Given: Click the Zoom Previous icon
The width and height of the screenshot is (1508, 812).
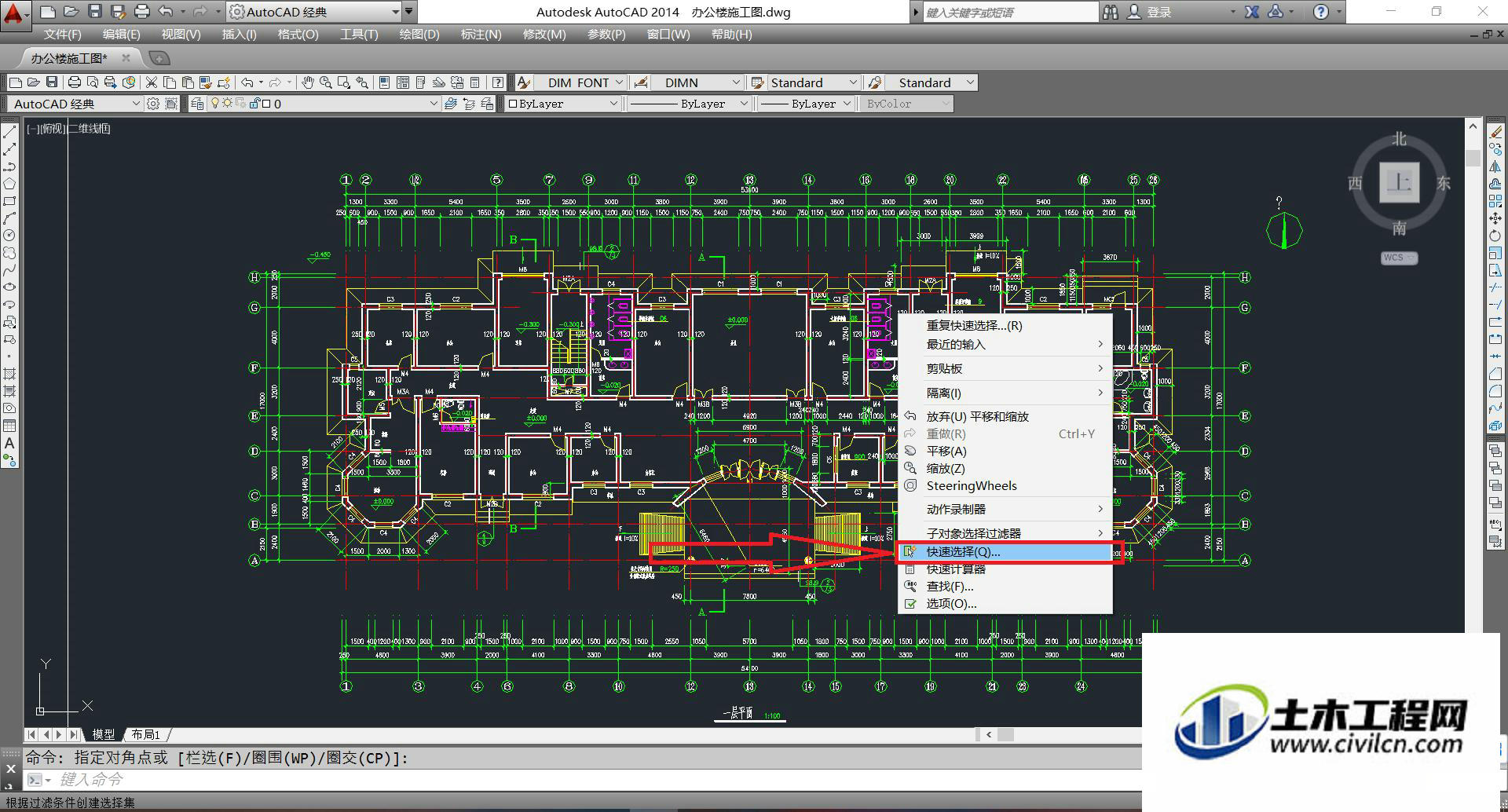Looking at the screenshot, I should [362, 82].
